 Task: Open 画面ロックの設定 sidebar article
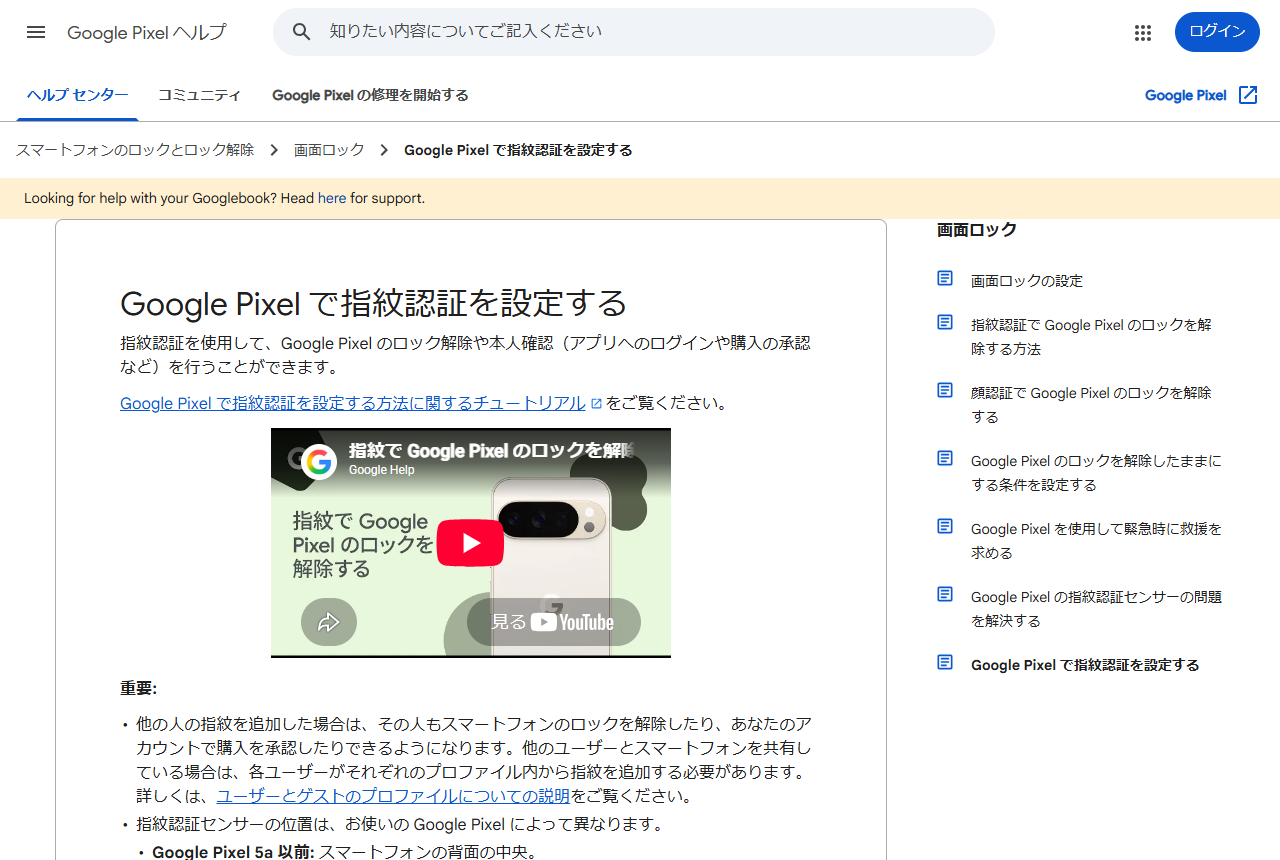[1027, 281]
